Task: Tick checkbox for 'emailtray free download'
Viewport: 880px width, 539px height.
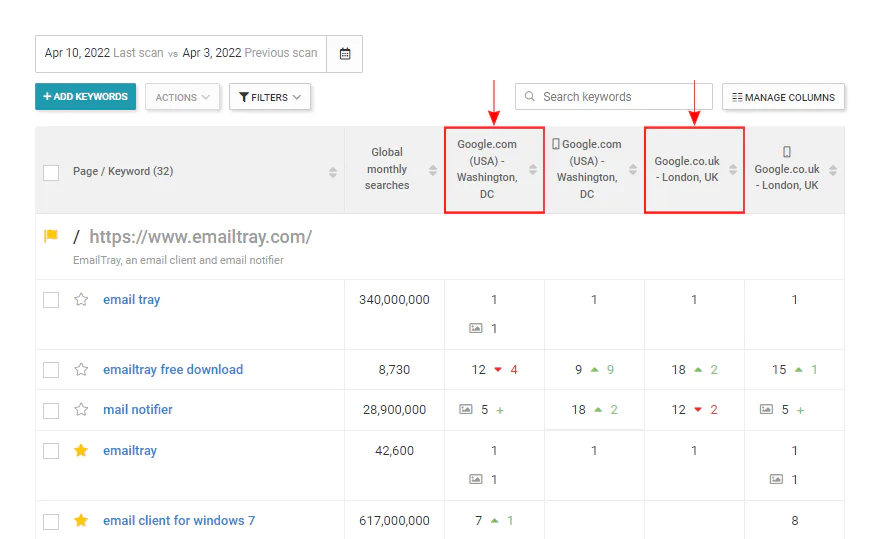Action: (51, 369)
